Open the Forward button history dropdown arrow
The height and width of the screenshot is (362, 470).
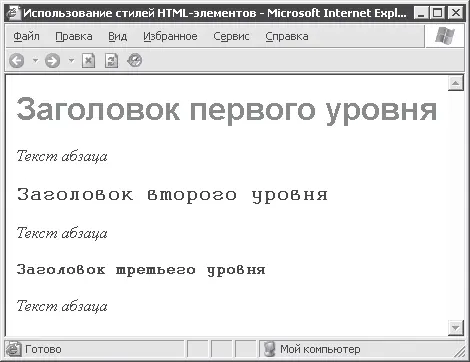pyautogui.click(x=71, y=61)
